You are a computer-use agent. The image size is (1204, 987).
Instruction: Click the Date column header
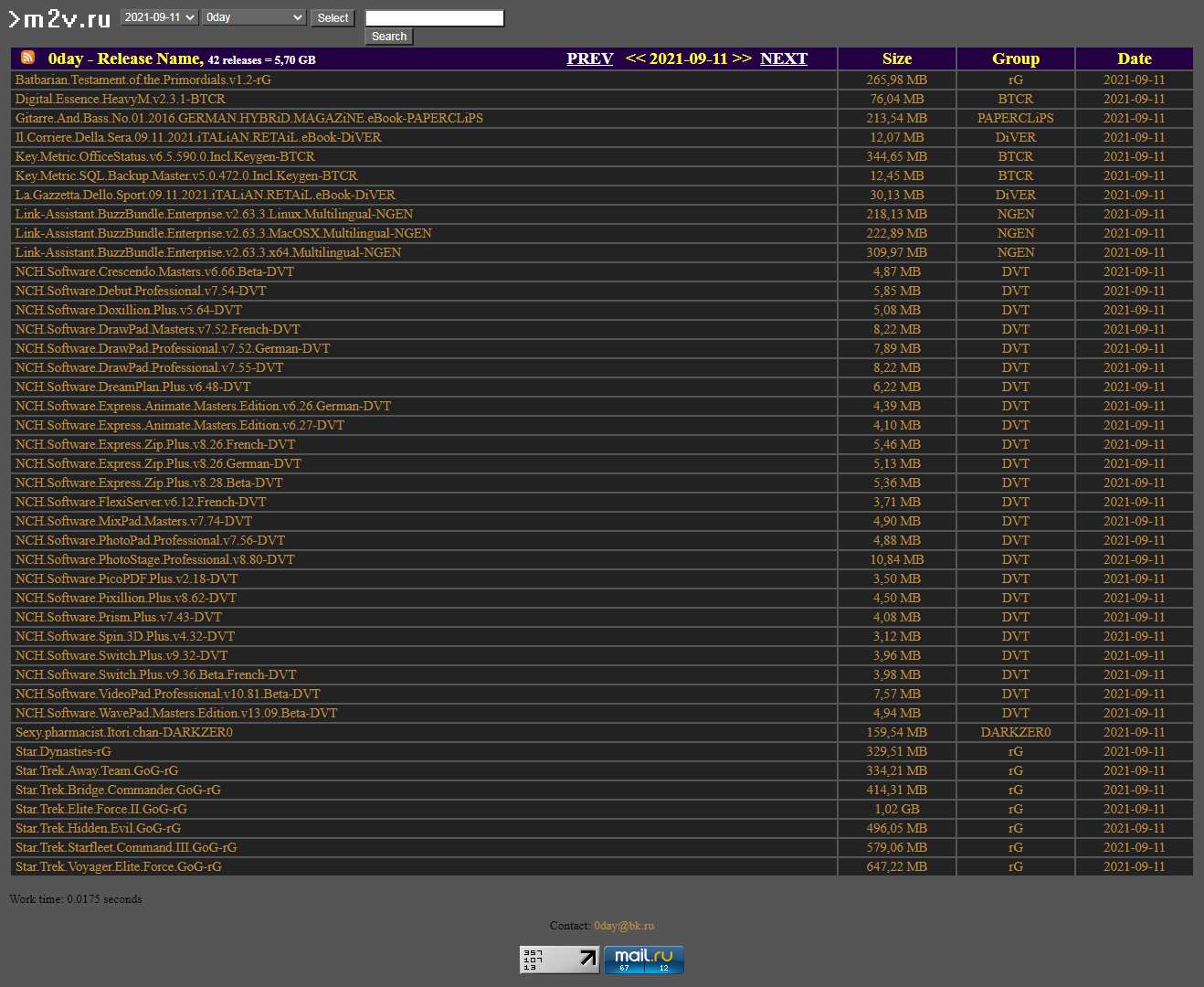1135,58
